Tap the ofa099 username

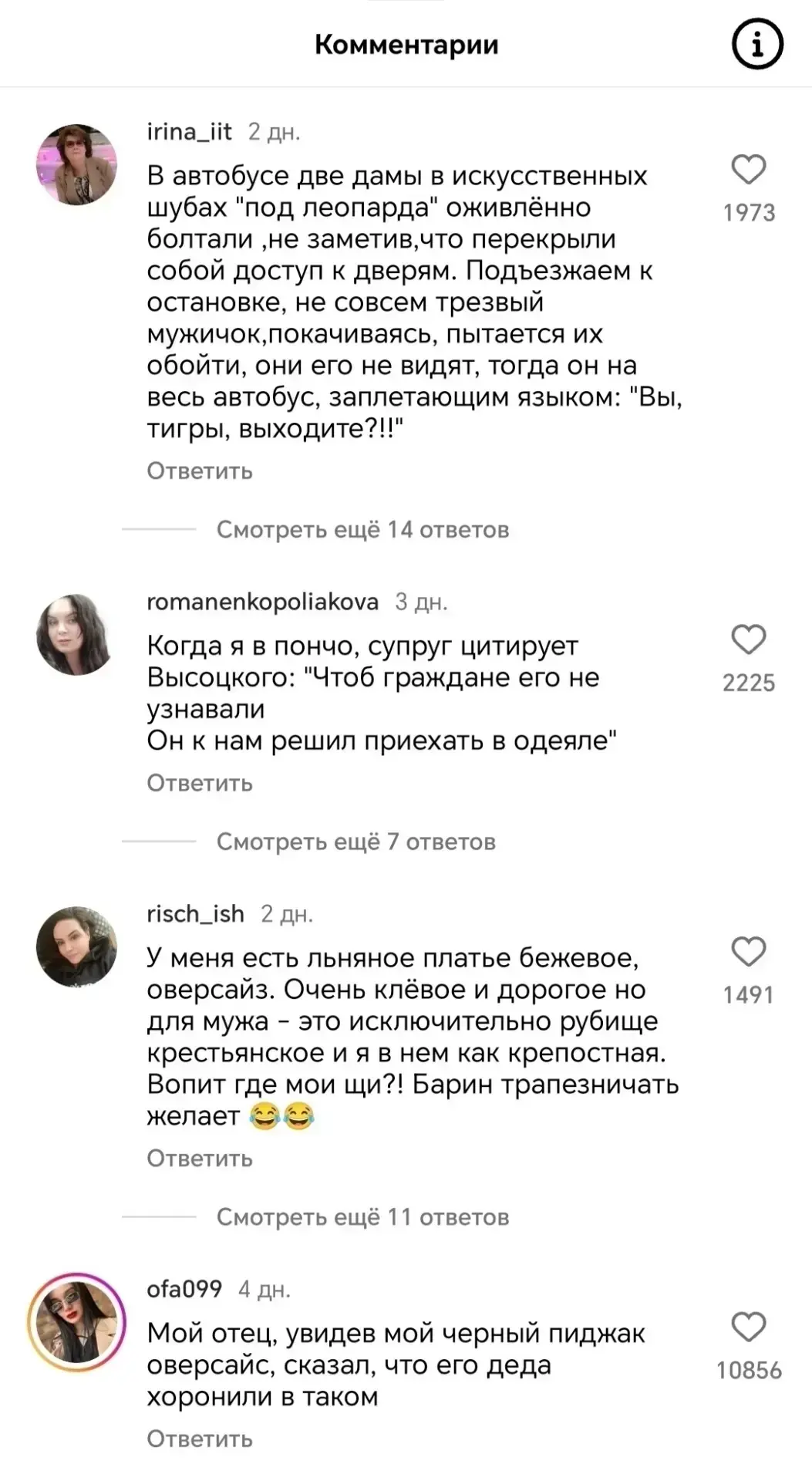point(184,1289)
